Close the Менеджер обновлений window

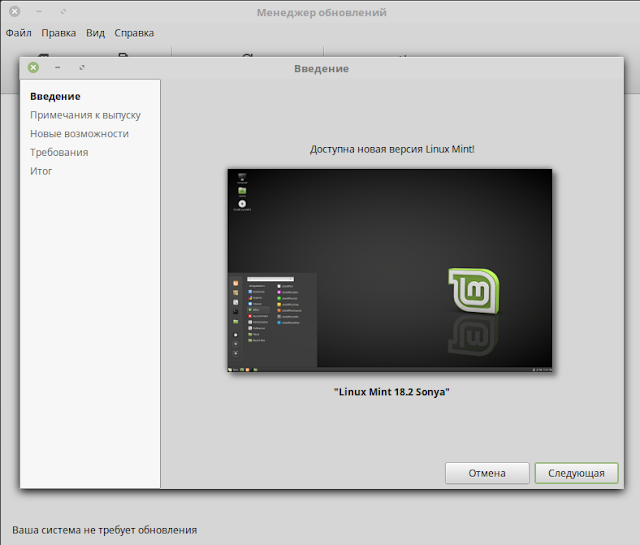[x=14, y=11]
